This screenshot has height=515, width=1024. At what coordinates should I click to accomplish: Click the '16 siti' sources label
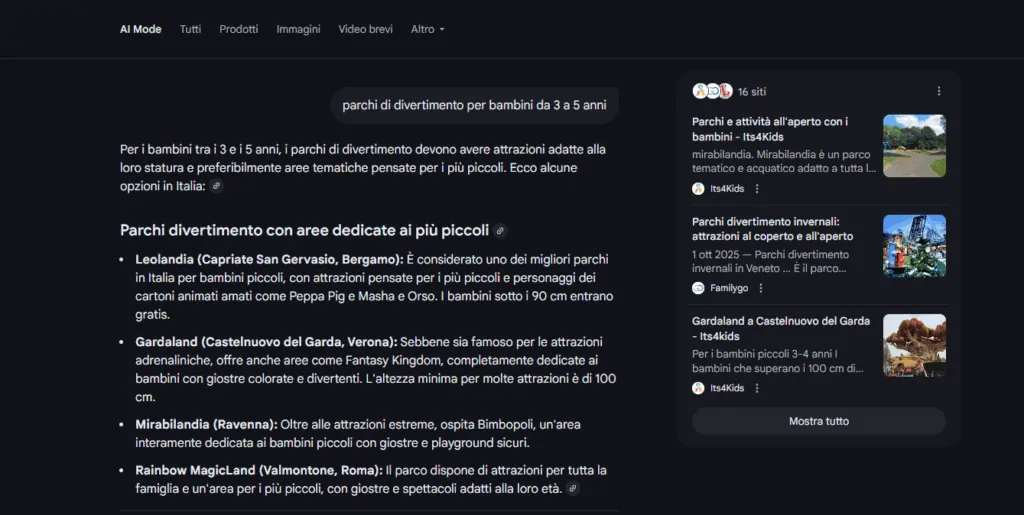(x=752, y=92)
